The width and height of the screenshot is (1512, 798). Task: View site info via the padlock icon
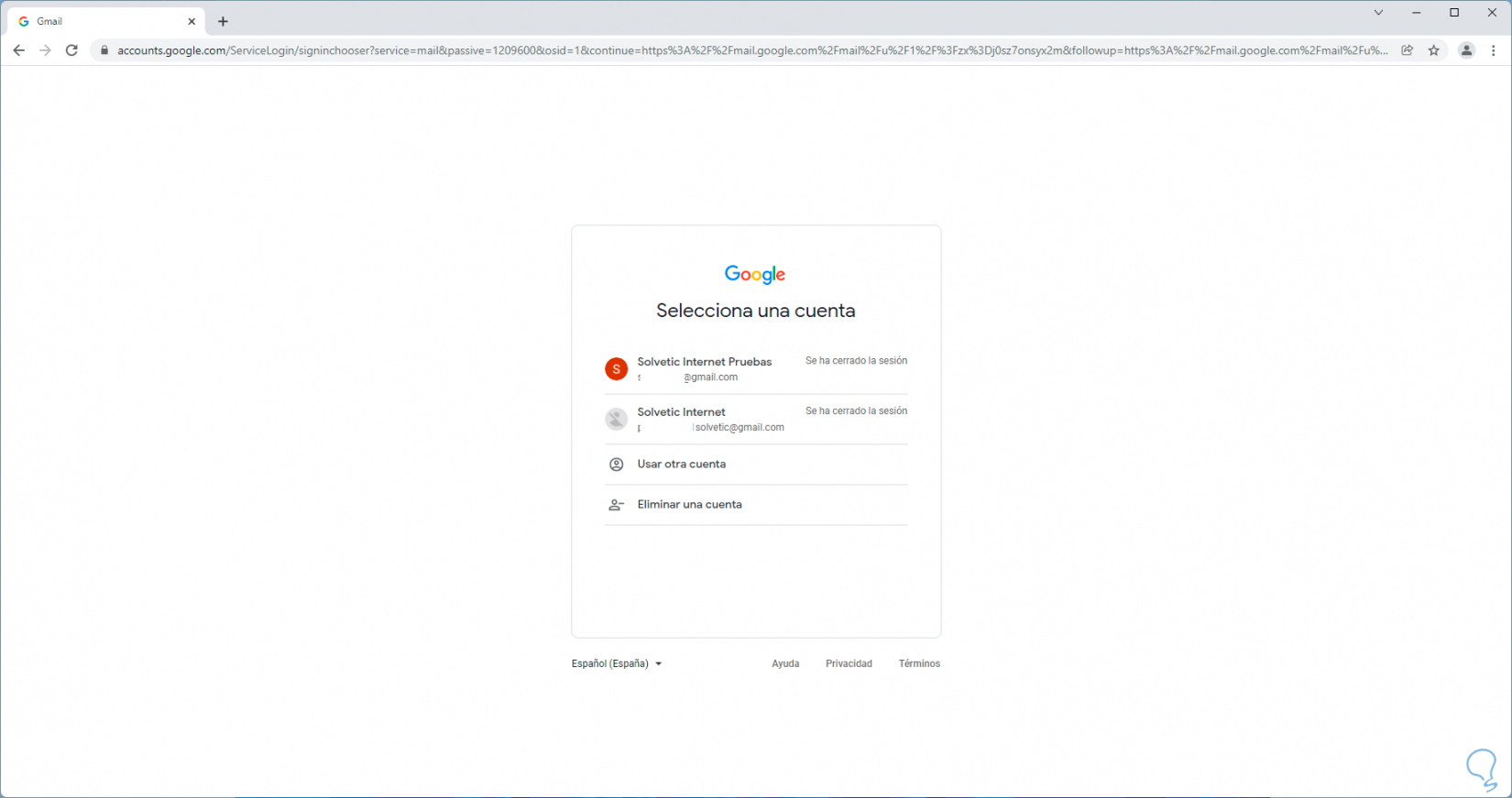(104, 50)
